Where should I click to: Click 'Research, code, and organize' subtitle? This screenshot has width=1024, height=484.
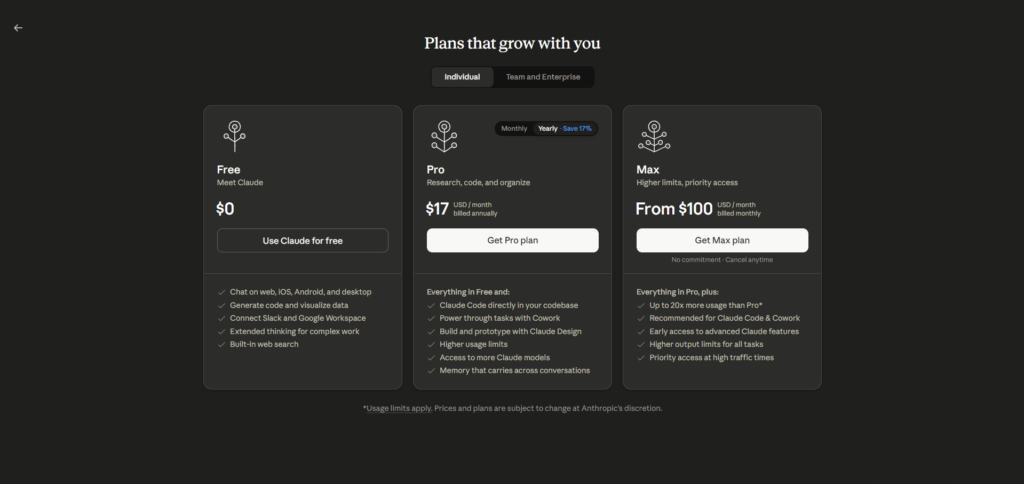click(478, 183)
